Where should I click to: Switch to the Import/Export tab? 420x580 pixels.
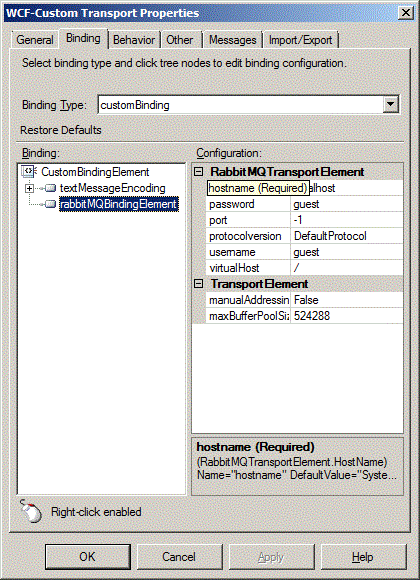[x=300, y=40]
